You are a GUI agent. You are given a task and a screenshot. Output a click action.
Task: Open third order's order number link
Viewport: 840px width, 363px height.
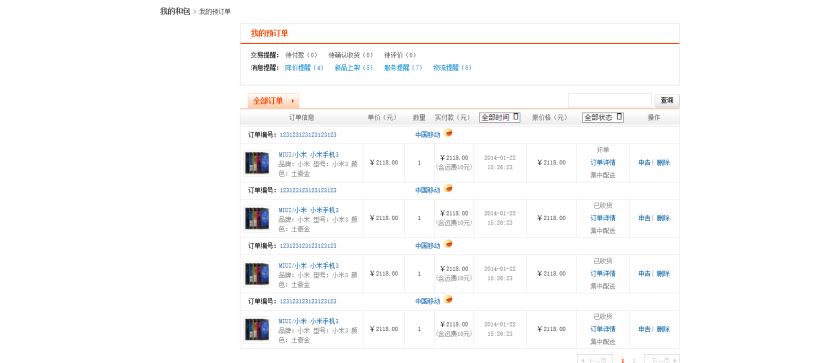point(308,246)
